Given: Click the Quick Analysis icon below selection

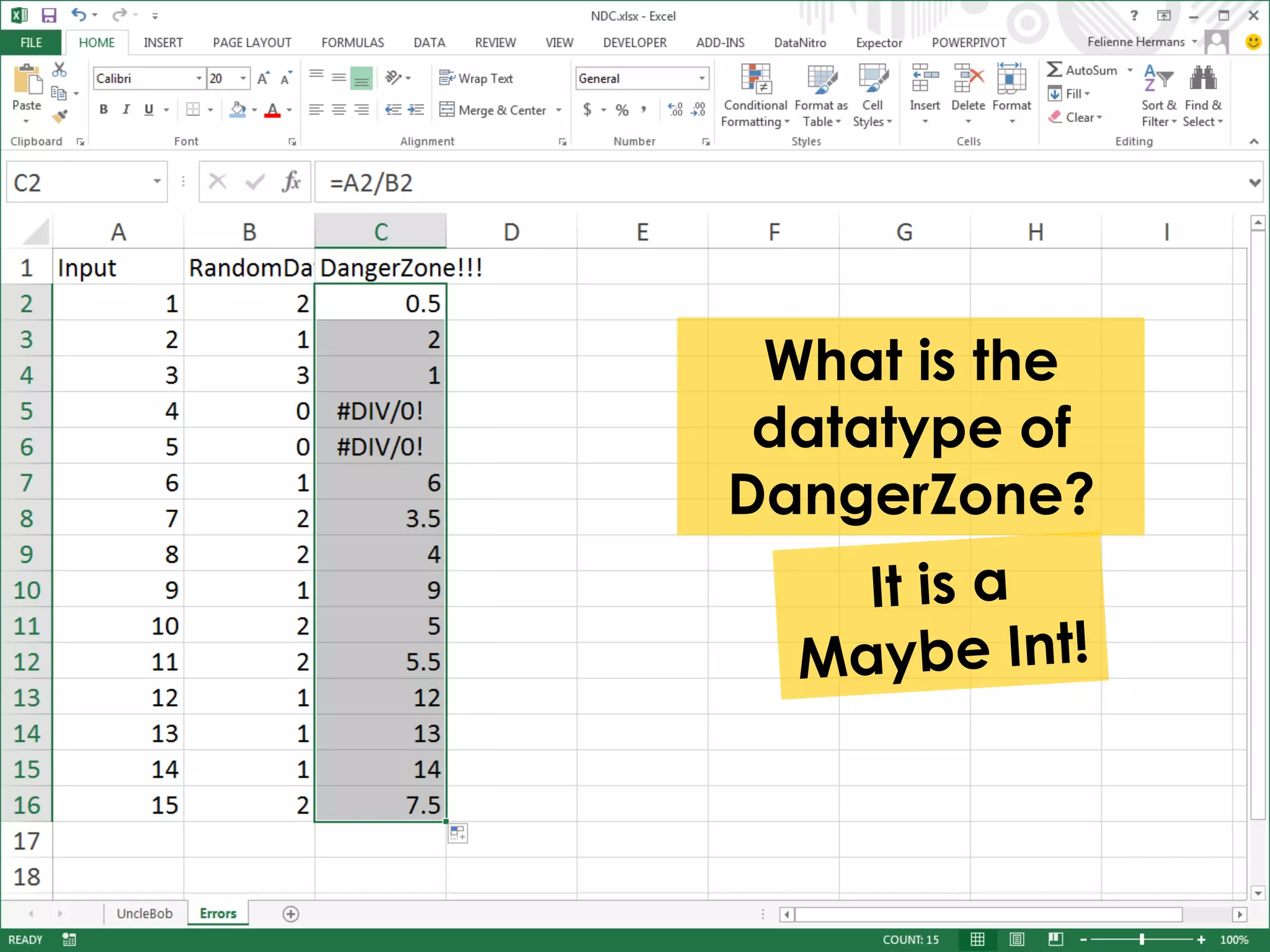Looking at the screenshot, I should [x=458, y=834].
